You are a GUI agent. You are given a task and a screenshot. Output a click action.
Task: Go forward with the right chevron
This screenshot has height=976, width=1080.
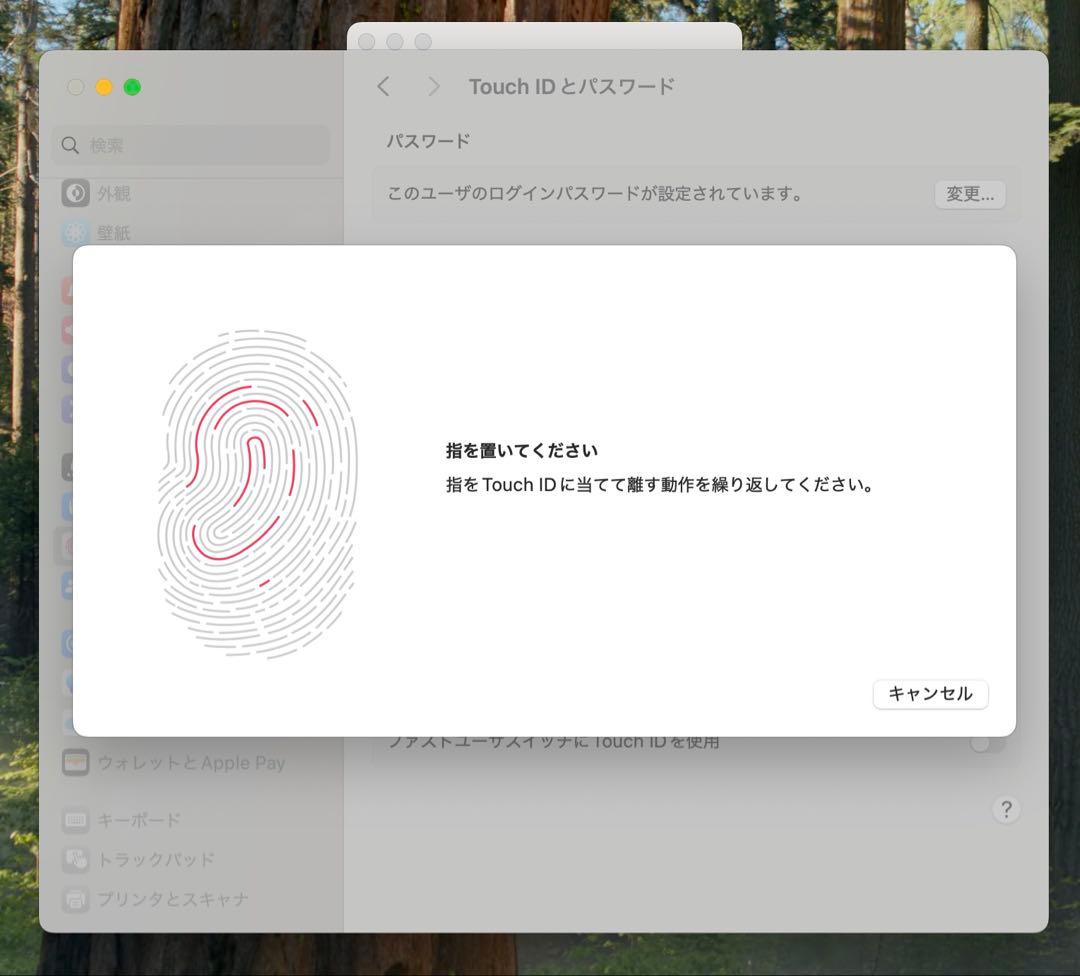(x=433, y=87)
